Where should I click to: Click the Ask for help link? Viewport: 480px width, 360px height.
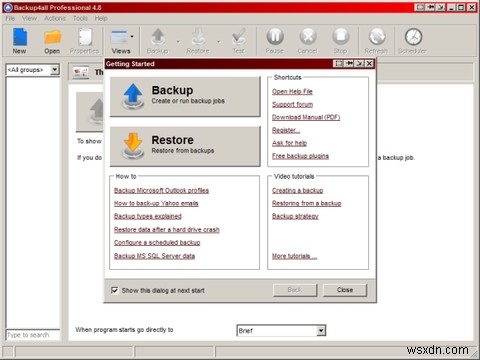click(289, 143)
